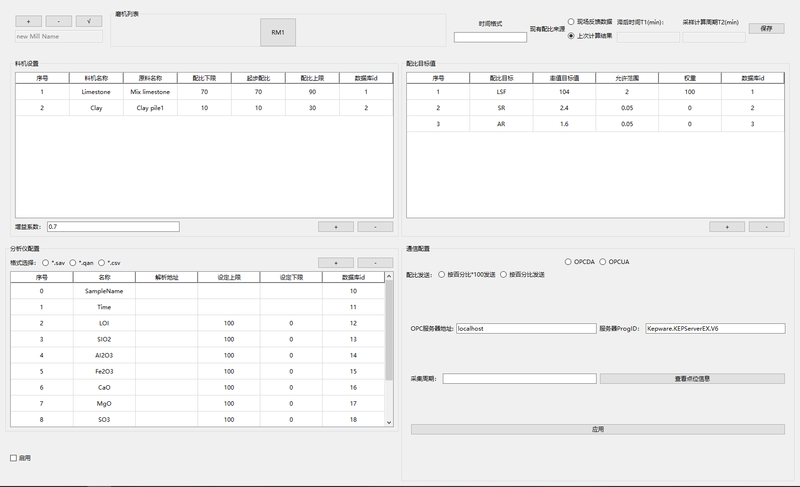Focus the 时间格式 time format input
The height and width of the screenshot is (487, 800).
490,37
